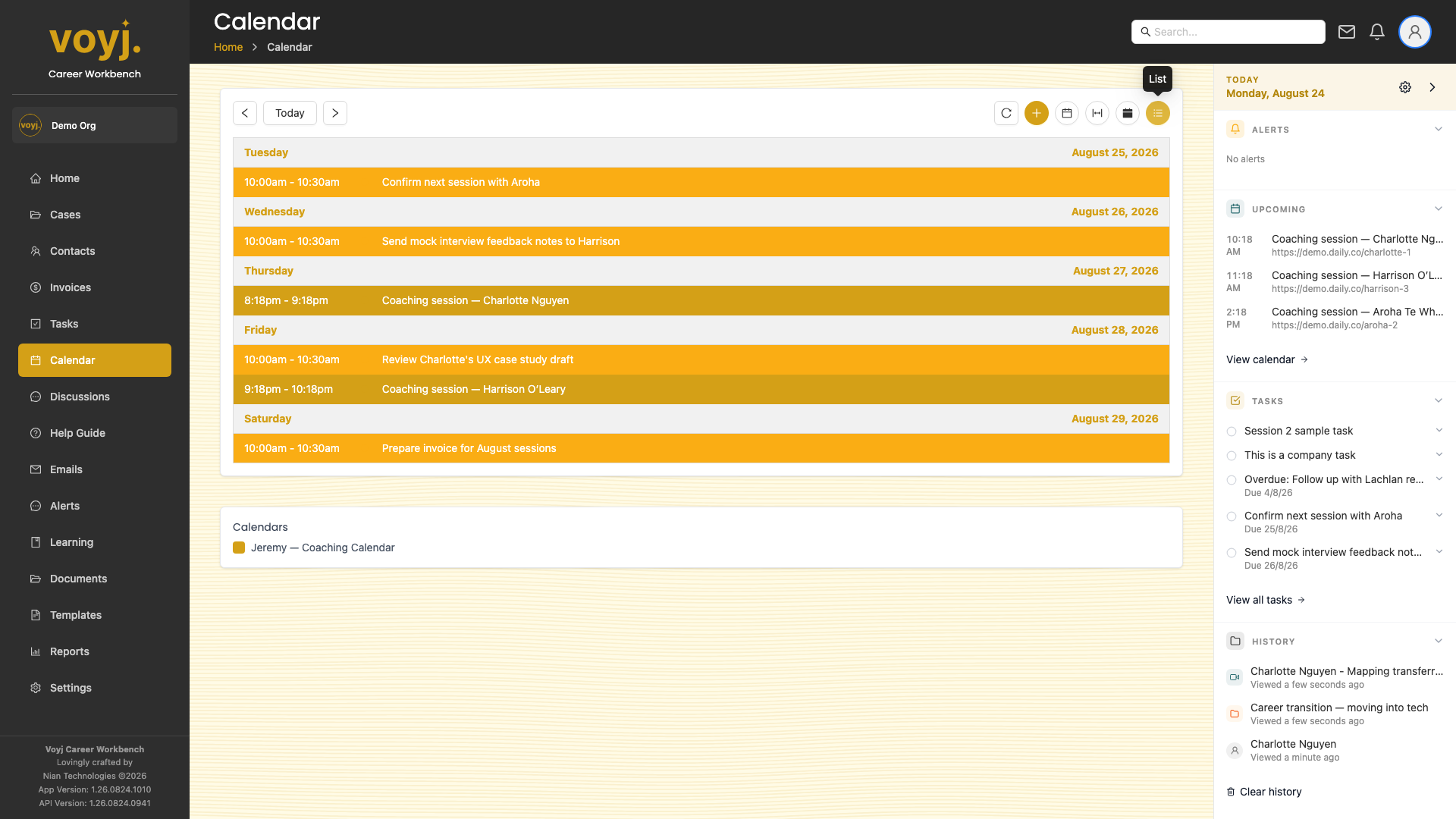Click the voyj logo

click(95, 39)
